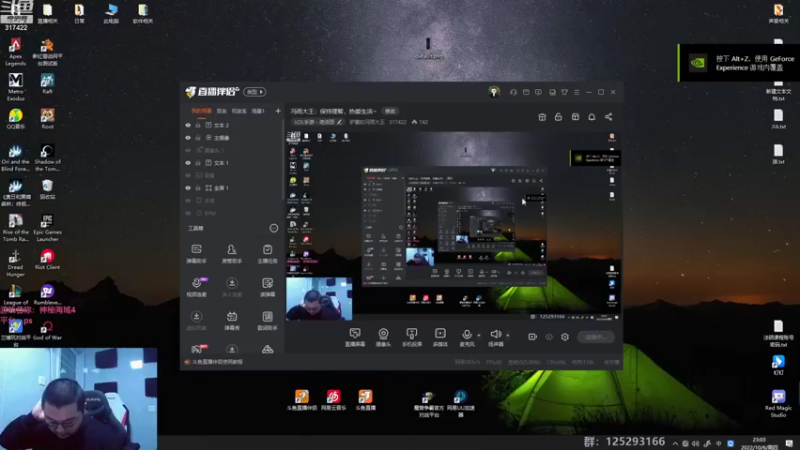Launch the 视频连麦 tool
The width and height of the screenshot is (800, 450).
point(196,287)
